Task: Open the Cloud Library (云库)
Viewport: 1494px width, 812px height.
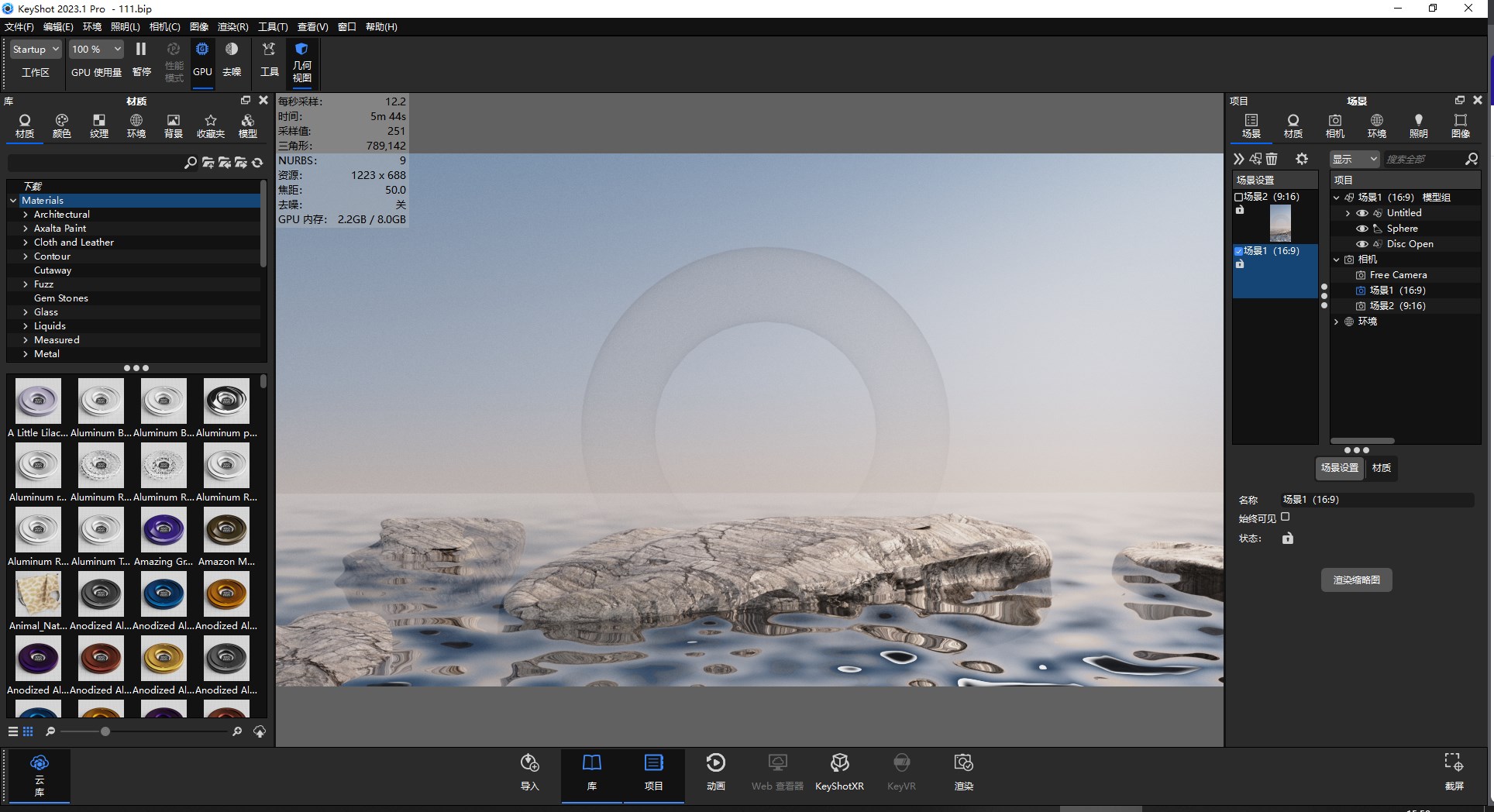Action: coord(40,775)
